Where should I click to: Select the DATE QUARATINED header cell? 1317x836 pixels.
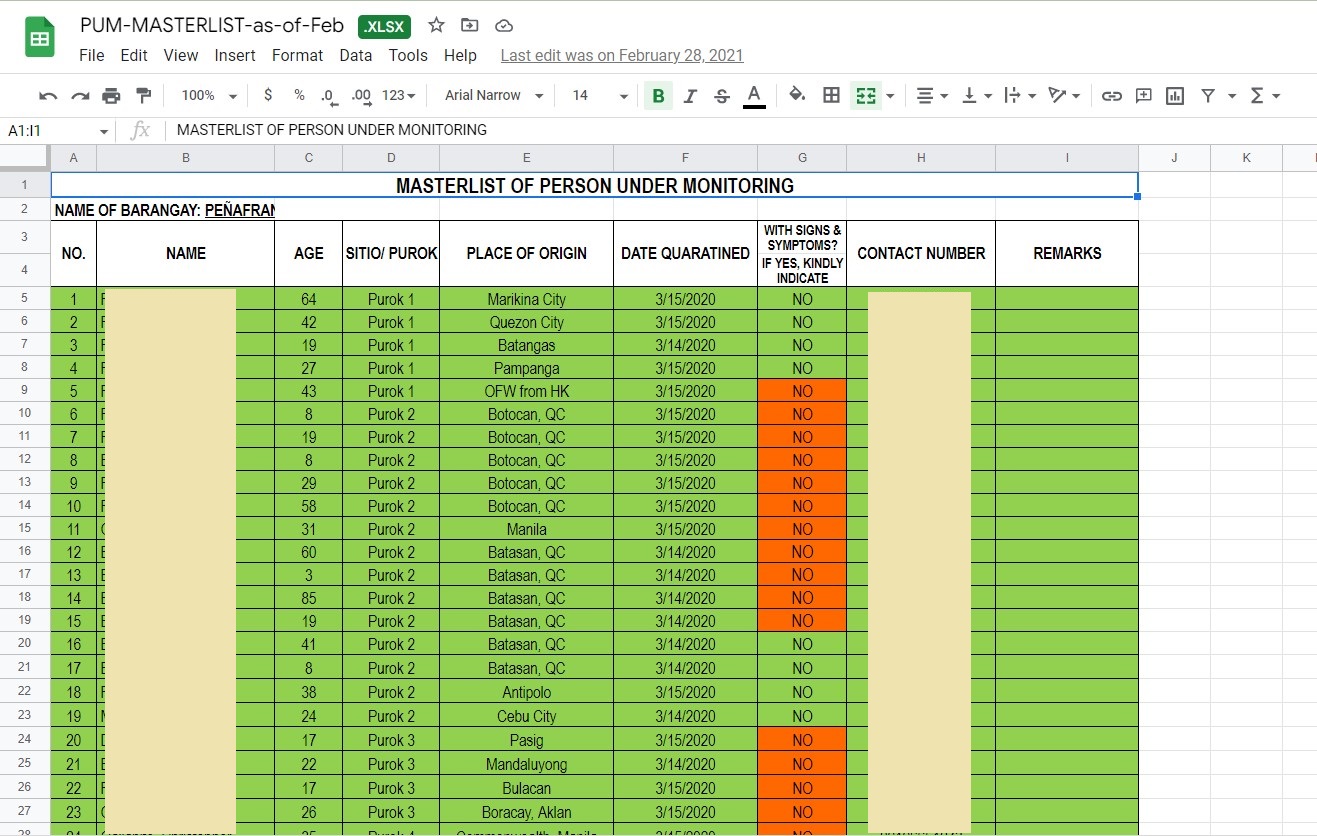pos(685,253)
